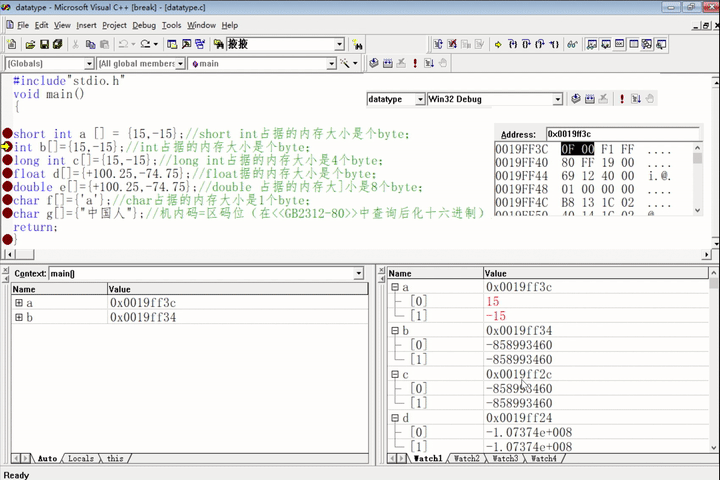Viewport: 720px width, 480px height.
Task: Open the Win32 Debug configuration dropdown
Action: click(557, 99)
